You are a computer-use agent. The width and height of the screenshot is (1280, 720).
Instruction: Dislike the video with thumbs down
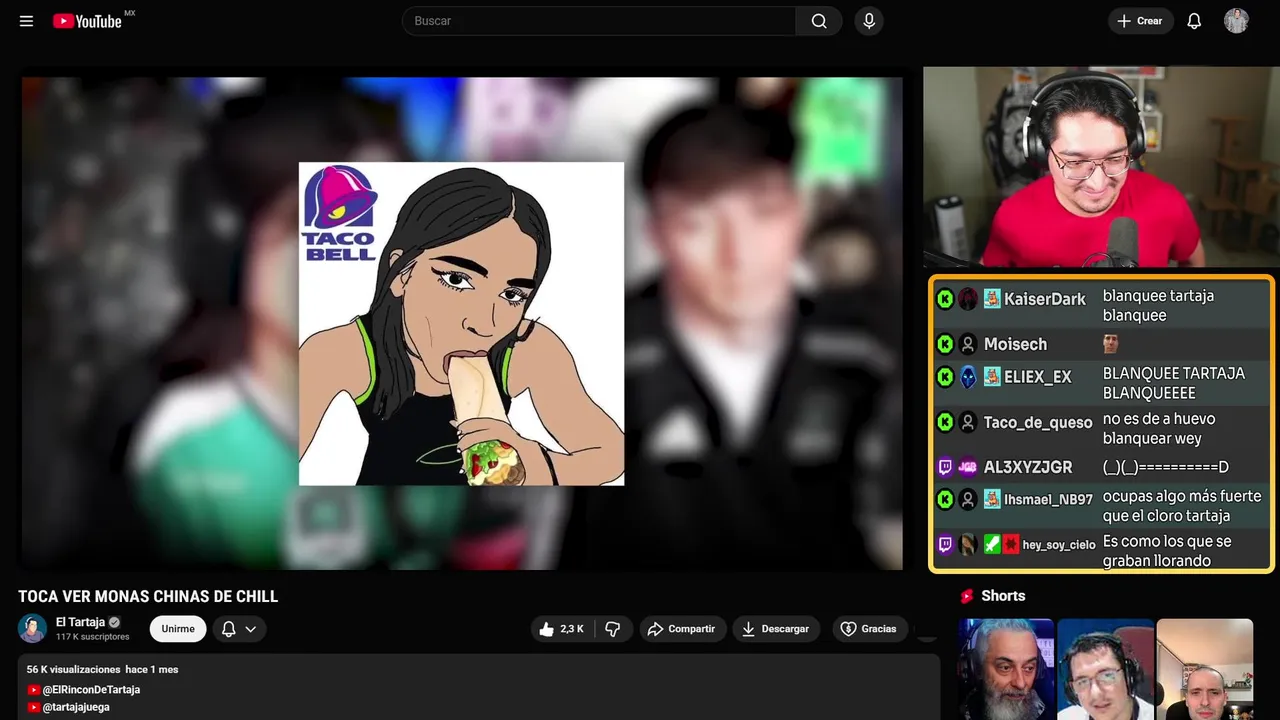pyautogui.click(x=613, y=629)
